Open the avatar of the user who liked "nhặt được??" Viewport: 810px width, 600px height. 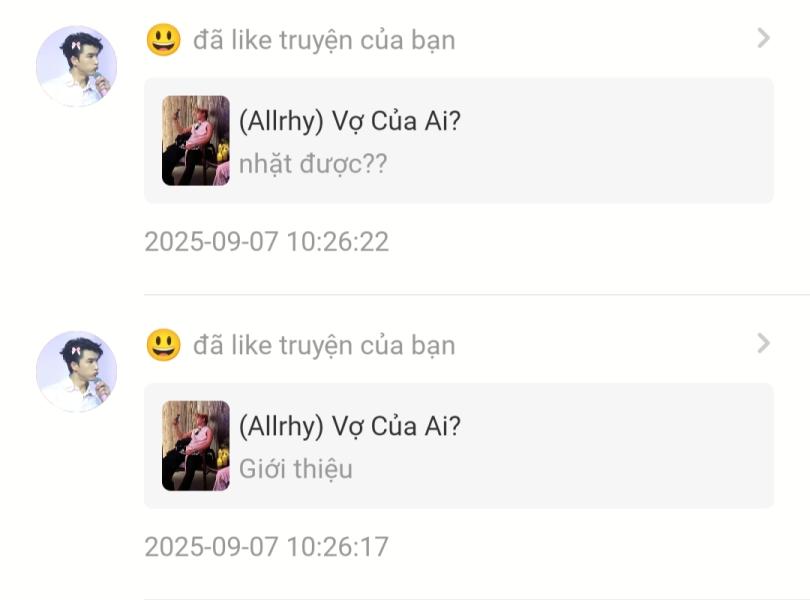coord(76,66)
